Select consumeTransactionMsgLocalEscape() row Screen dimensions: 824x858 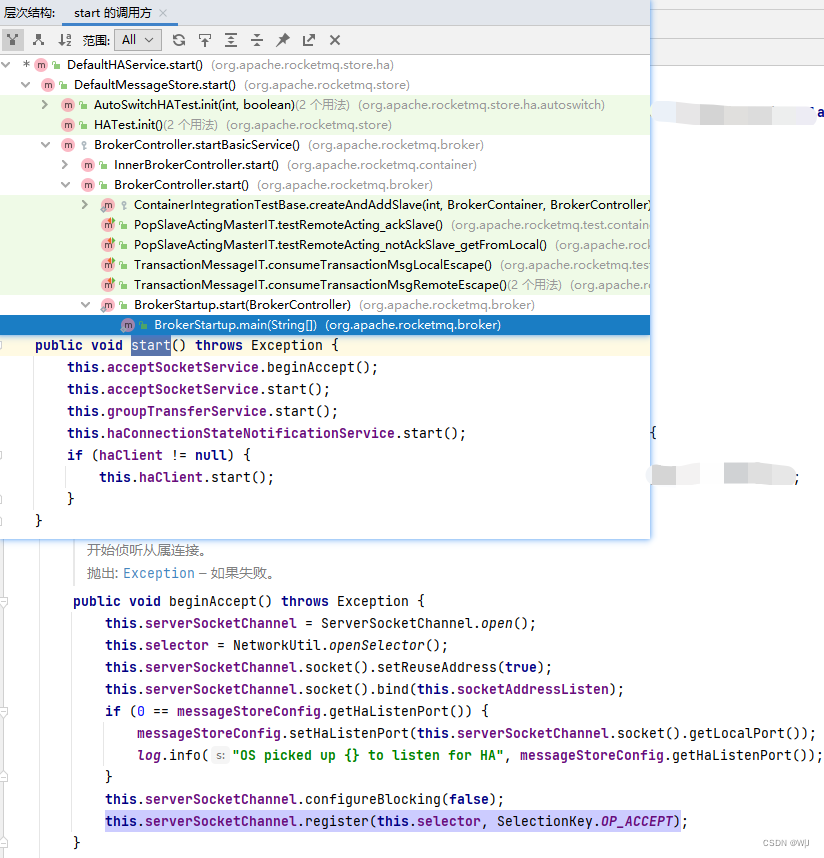325,265
